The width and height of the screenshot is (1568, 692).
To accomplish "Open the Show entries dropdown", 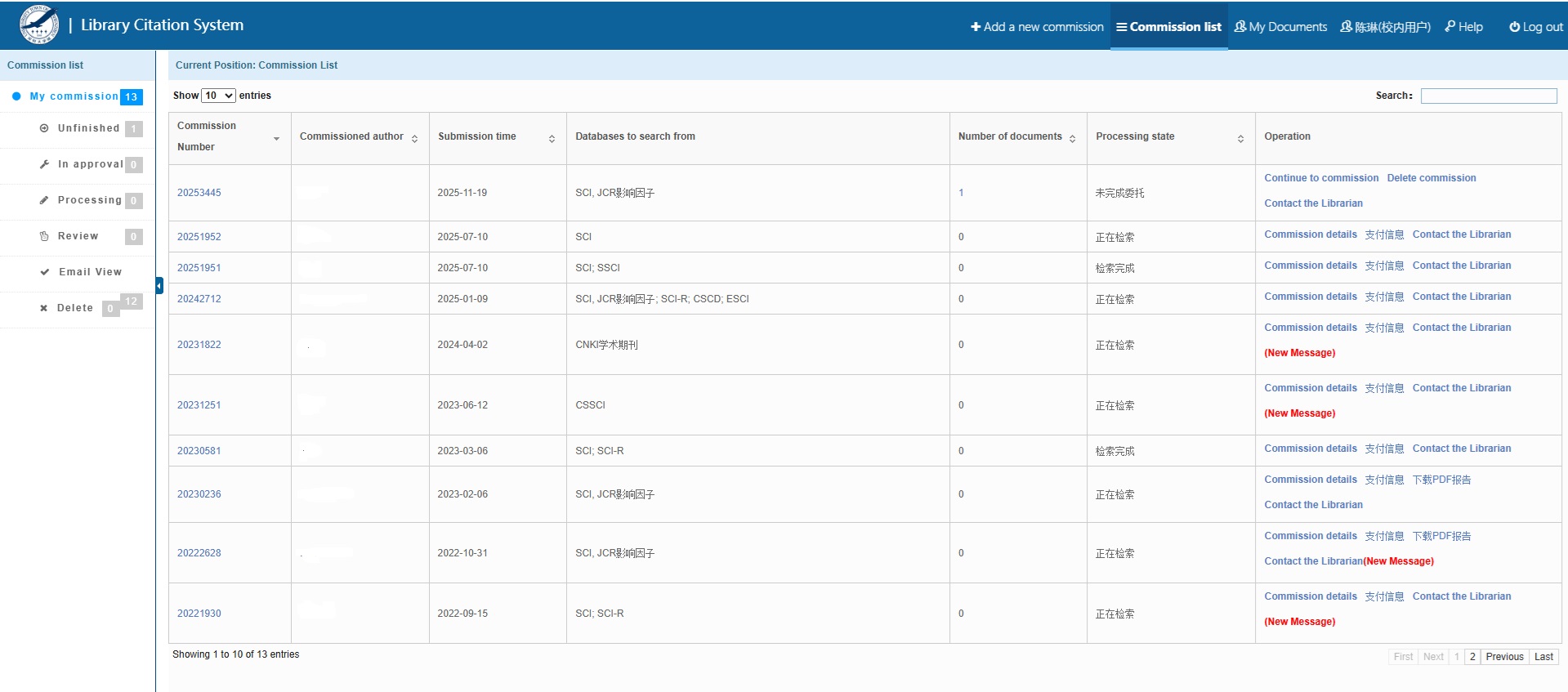I will point(218,96).
